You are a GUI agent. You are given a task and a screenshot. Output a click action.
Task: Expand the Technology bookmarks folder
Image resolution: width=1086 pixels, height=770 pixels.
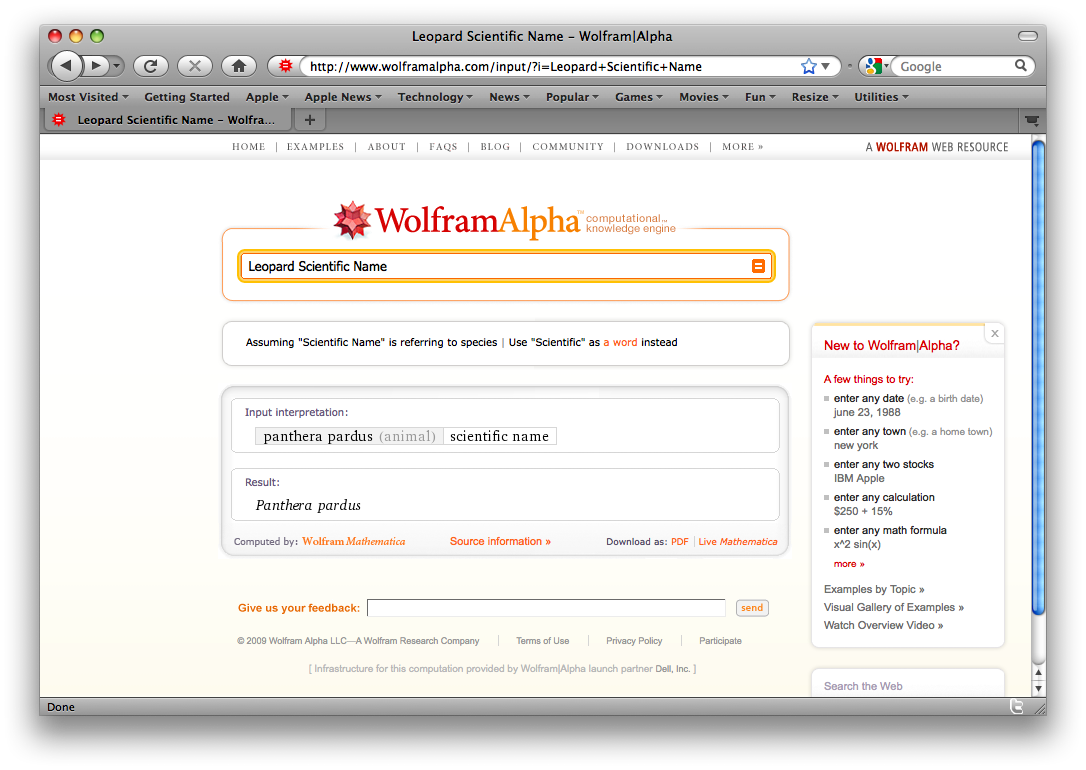435,97
